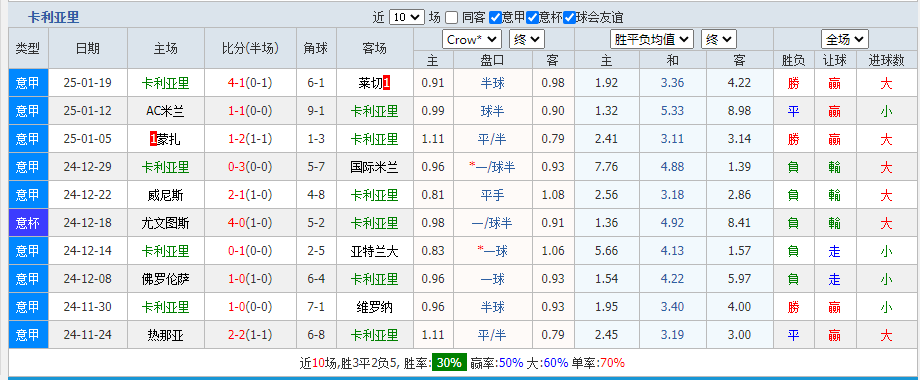Select the draw odds 5.33 cell
Image resolution: width=920 pixels, height=380 pixels.
tap(672, 111)
